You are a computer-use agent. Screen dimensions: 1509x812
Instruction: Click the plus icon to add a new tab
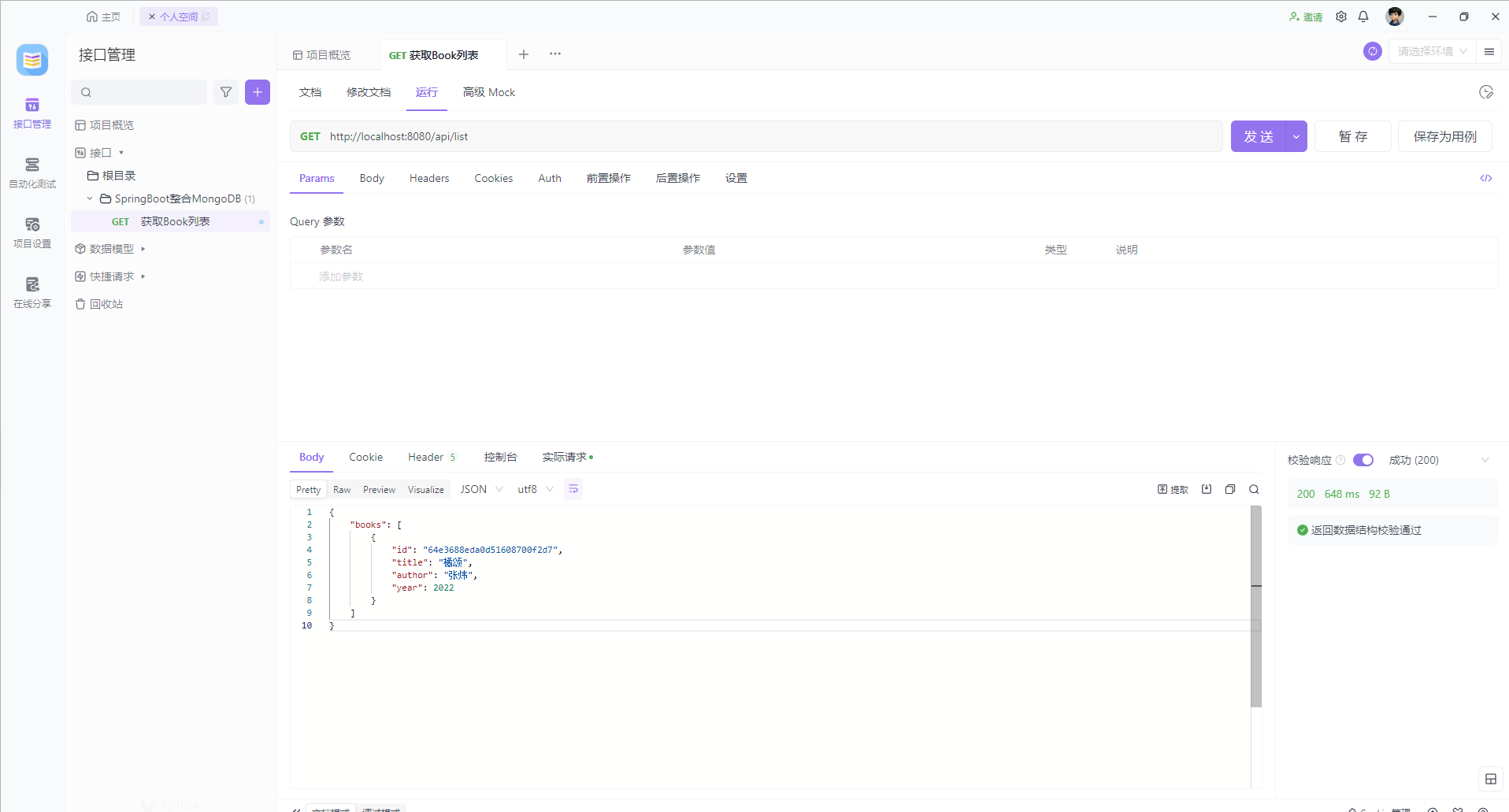point(524,54)
